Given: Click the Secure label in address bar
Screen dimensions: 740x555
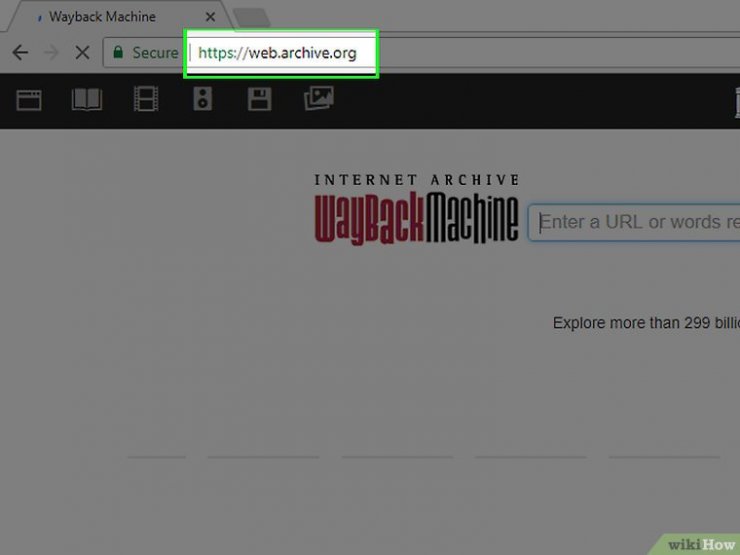Looking at the screenshot, I should (x=155, y=52).
